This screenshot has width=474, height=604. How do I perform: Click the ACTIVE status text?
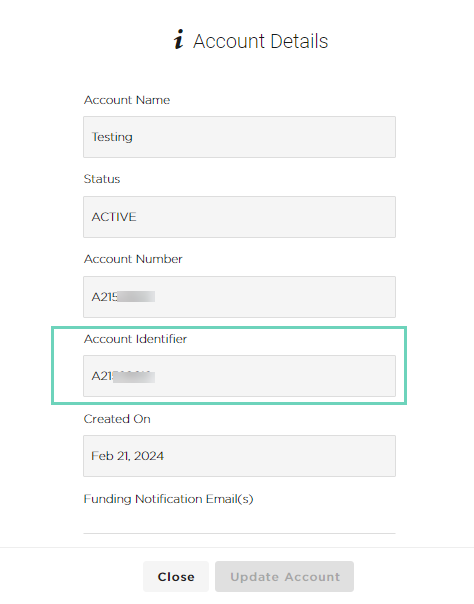click(x=114, y=217)
